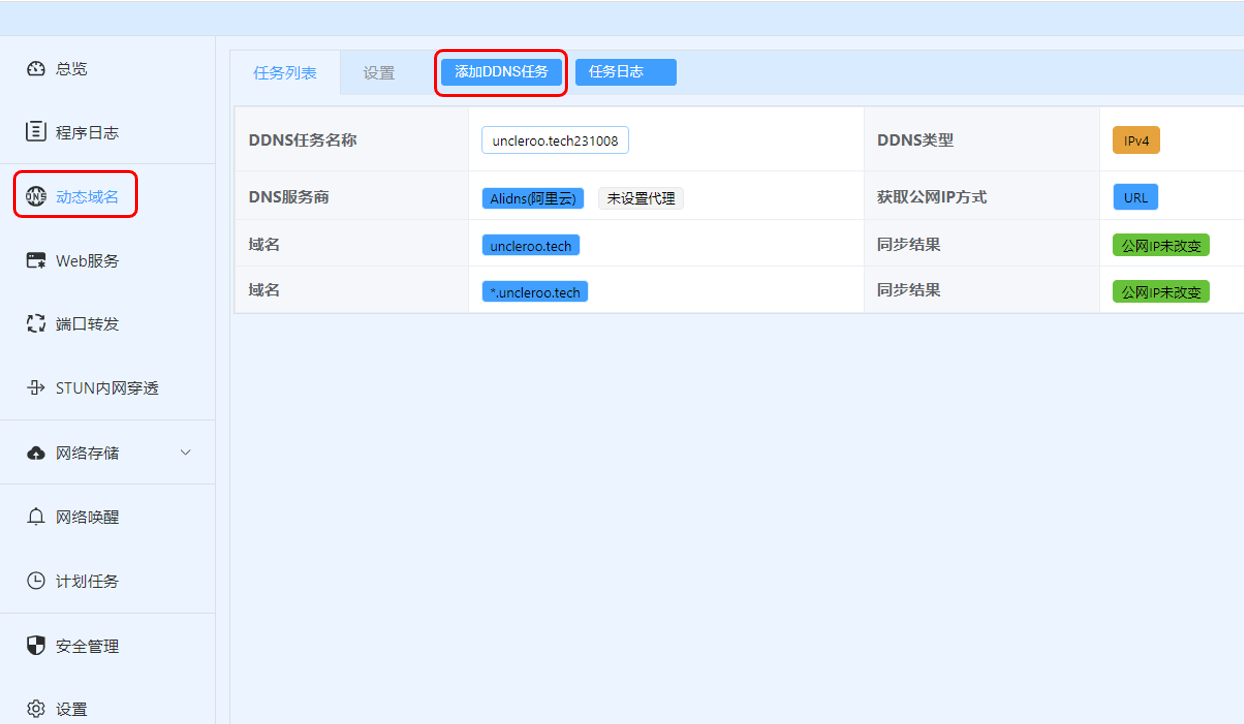Click the 动态域名 DNS globe icon
The image size is (1244, 724).
36,196
